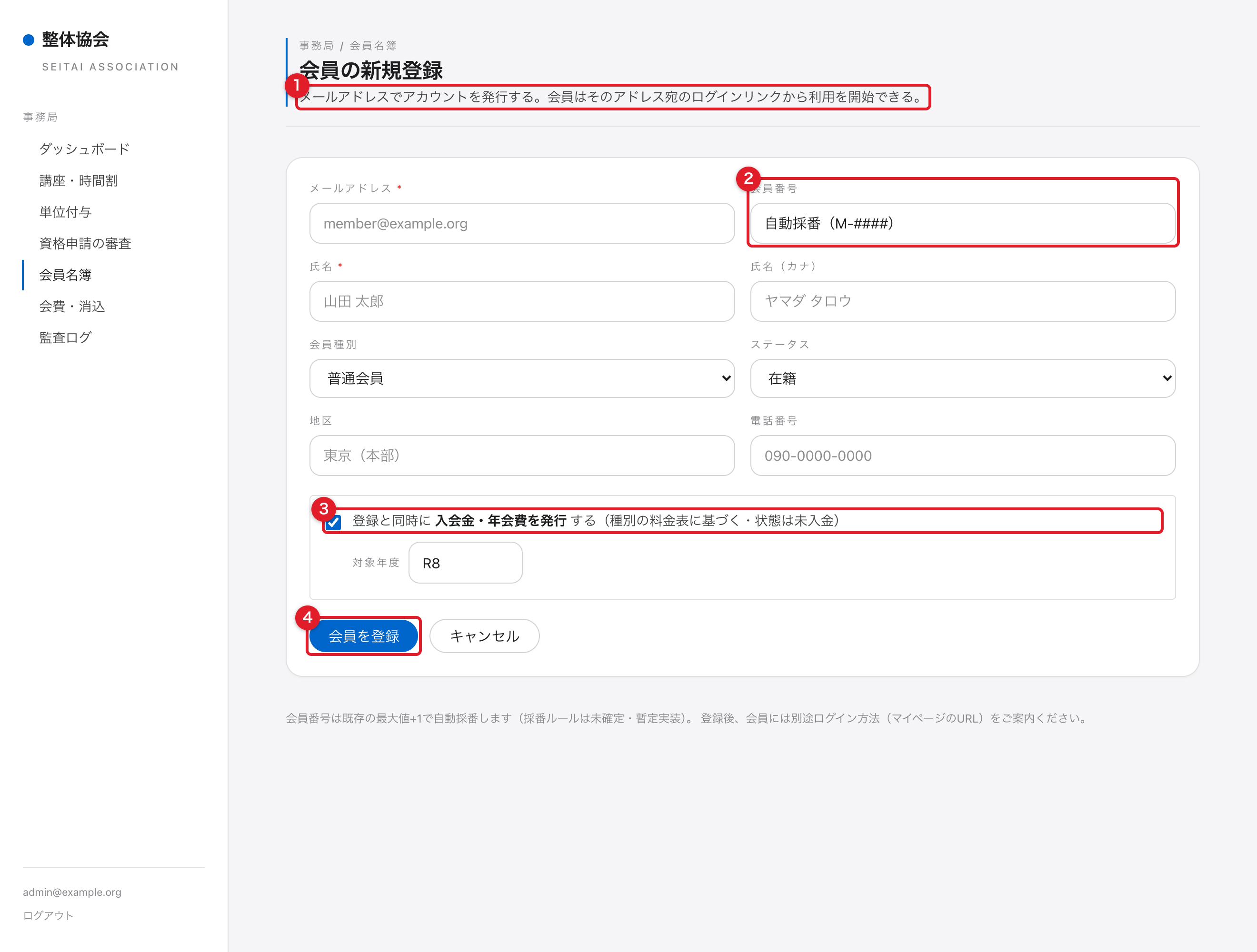The width and height of the screenshot is (1257, 952).
Task: Click the 会員を登録 button
Action: pyautogui.click(x=364, y=636)
